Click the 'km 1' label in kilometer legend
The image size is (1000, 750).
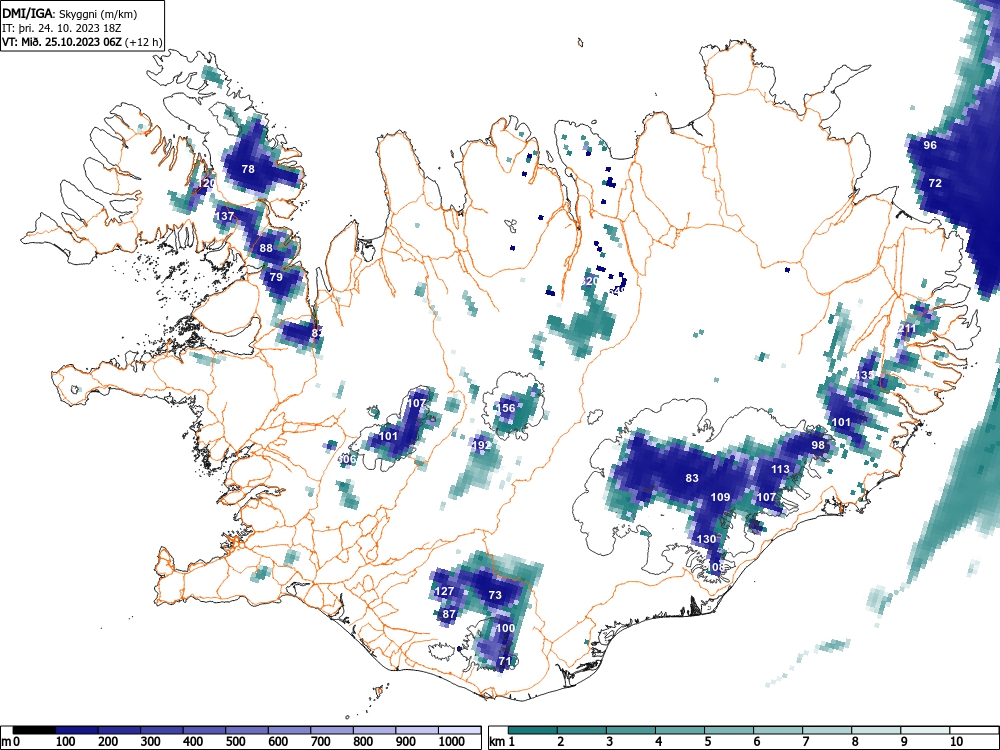(502, 742)
